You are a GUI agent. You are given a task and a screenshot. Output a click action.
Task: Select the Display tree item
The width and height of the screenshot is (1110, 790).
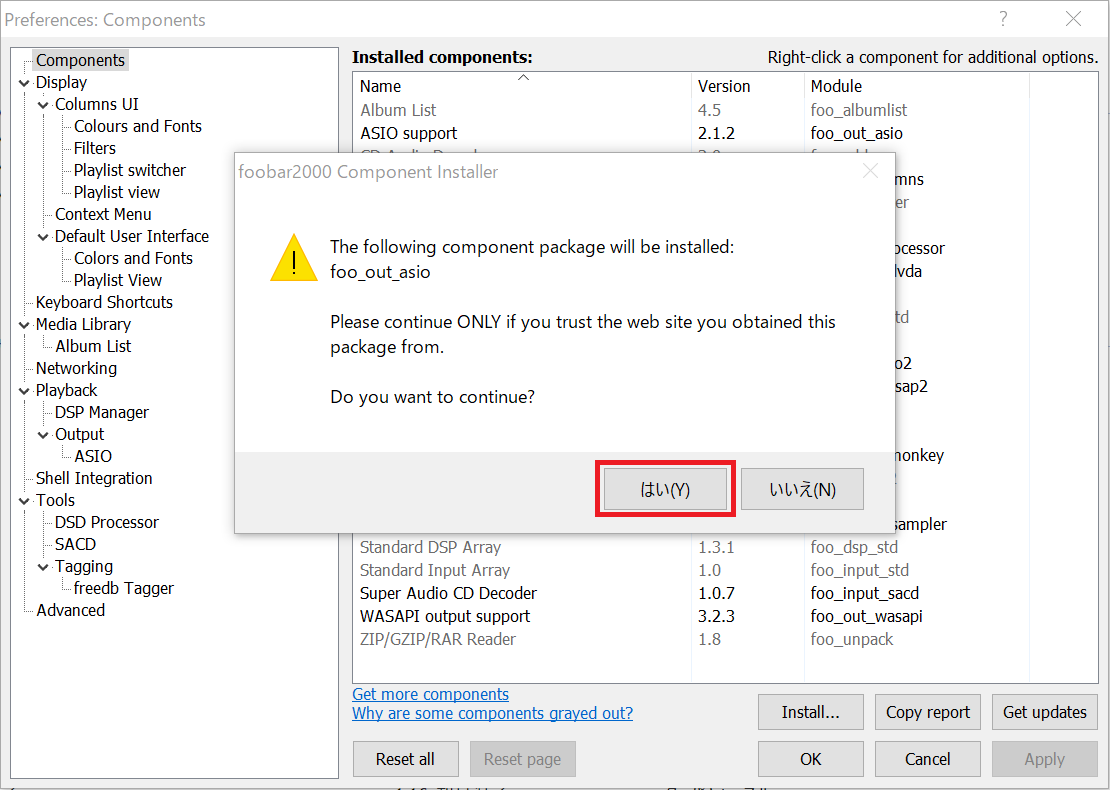pos(62,82)
